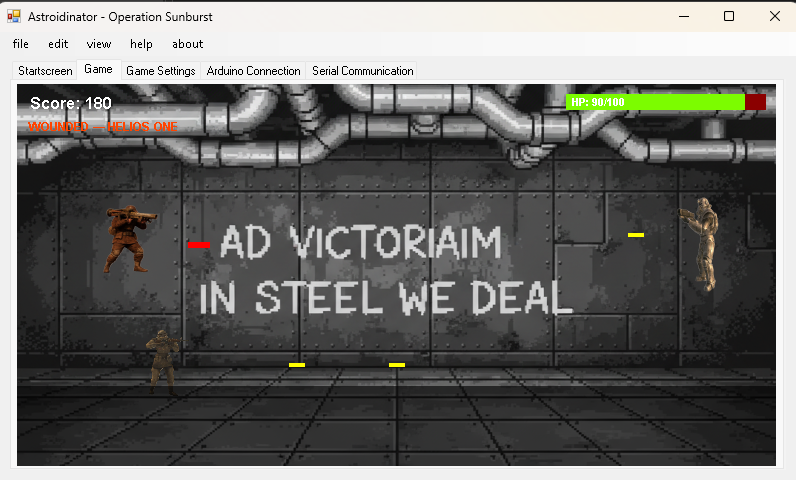Image resolution: width=796 pixels, height=480 pixels.
Task: Click the red projectile near AD VICTORIAIM
Action: (x=198, y=245)
